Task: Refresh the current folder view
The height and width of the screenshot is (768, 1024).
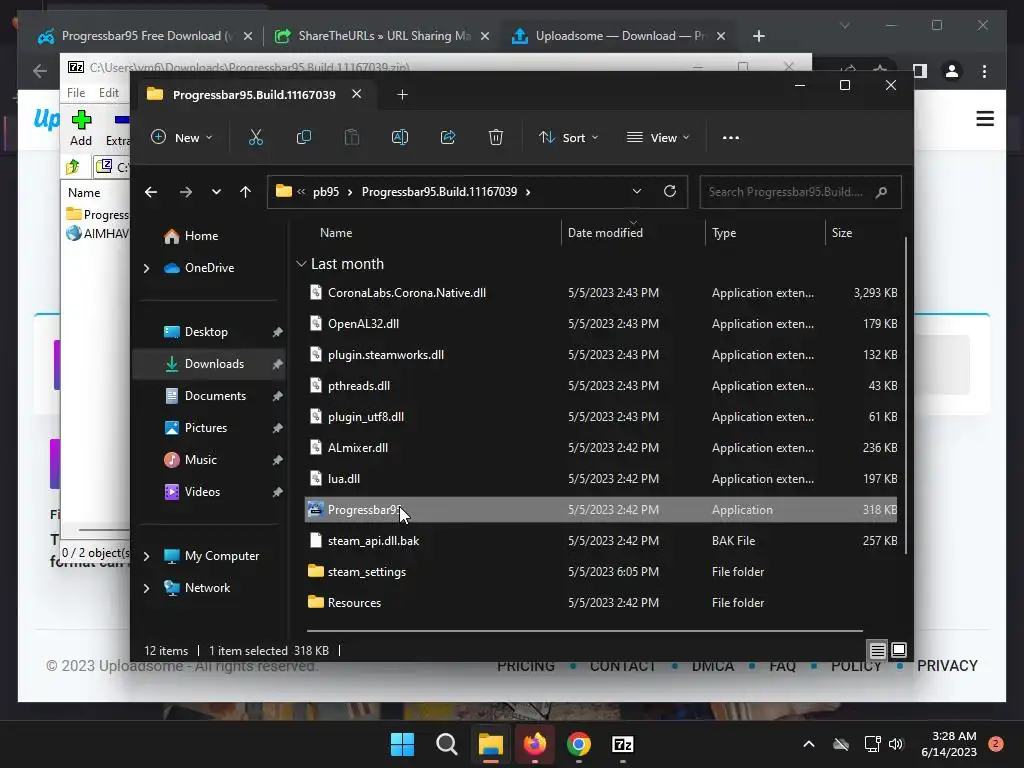Action: pyautogui.click(x=669, y=191)
